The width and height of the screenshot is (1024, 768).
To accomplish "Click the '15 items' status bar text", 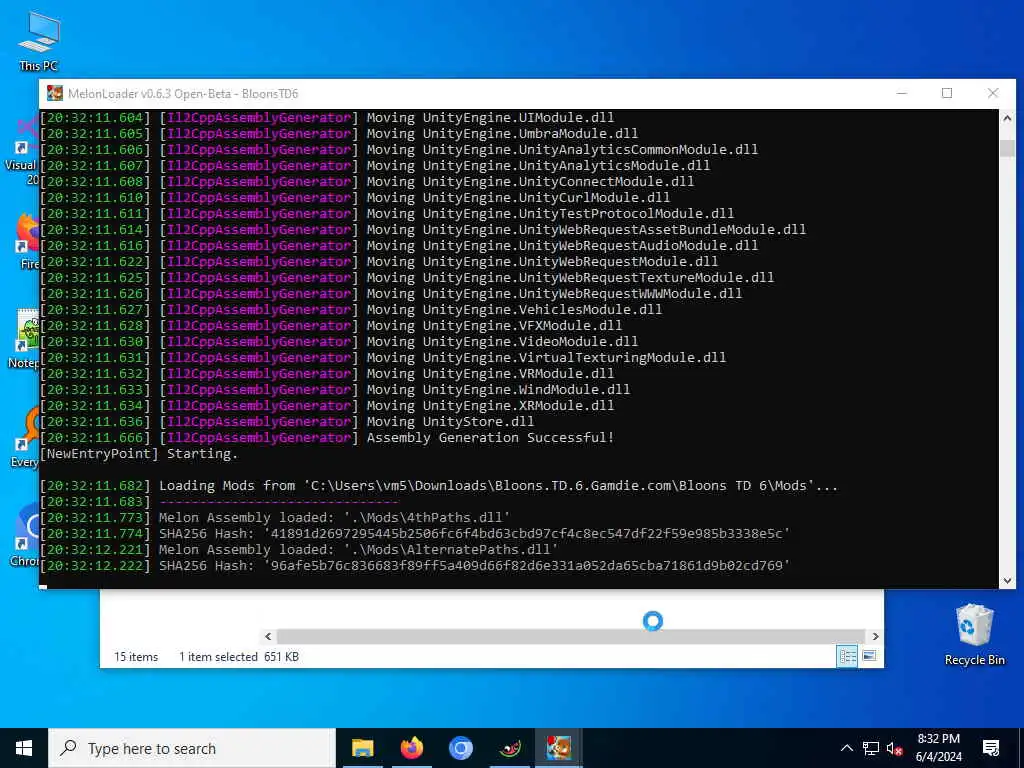I will point(136,657).
